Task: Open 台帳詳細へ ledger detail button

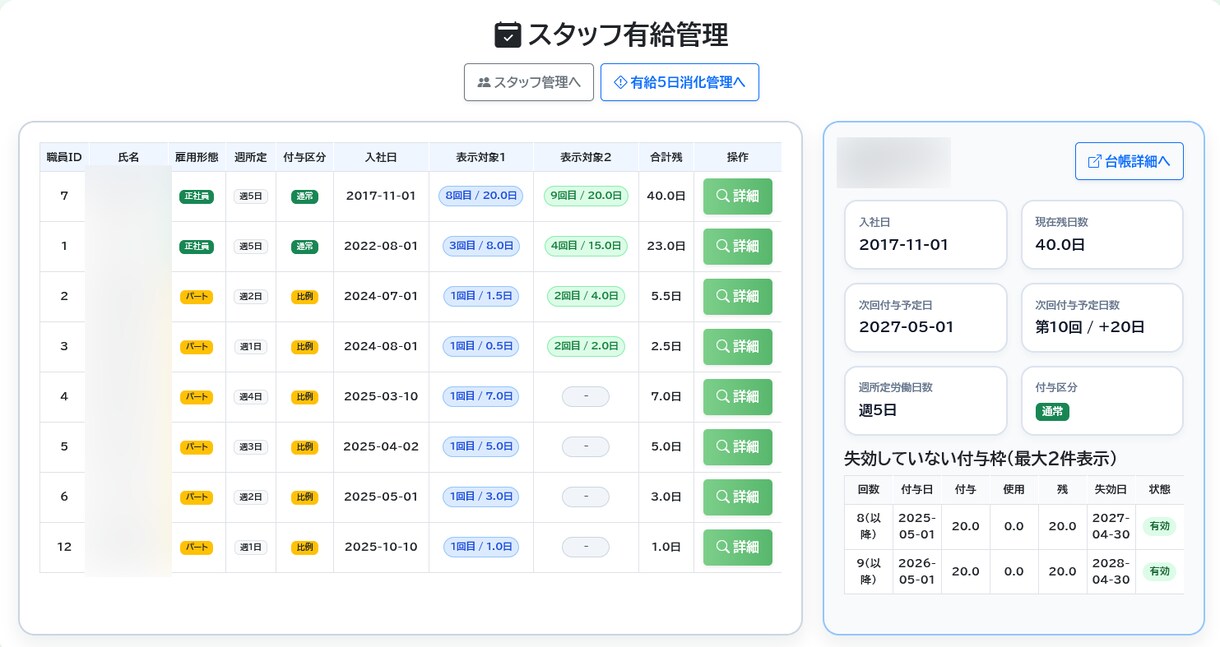Action: 1129,161
